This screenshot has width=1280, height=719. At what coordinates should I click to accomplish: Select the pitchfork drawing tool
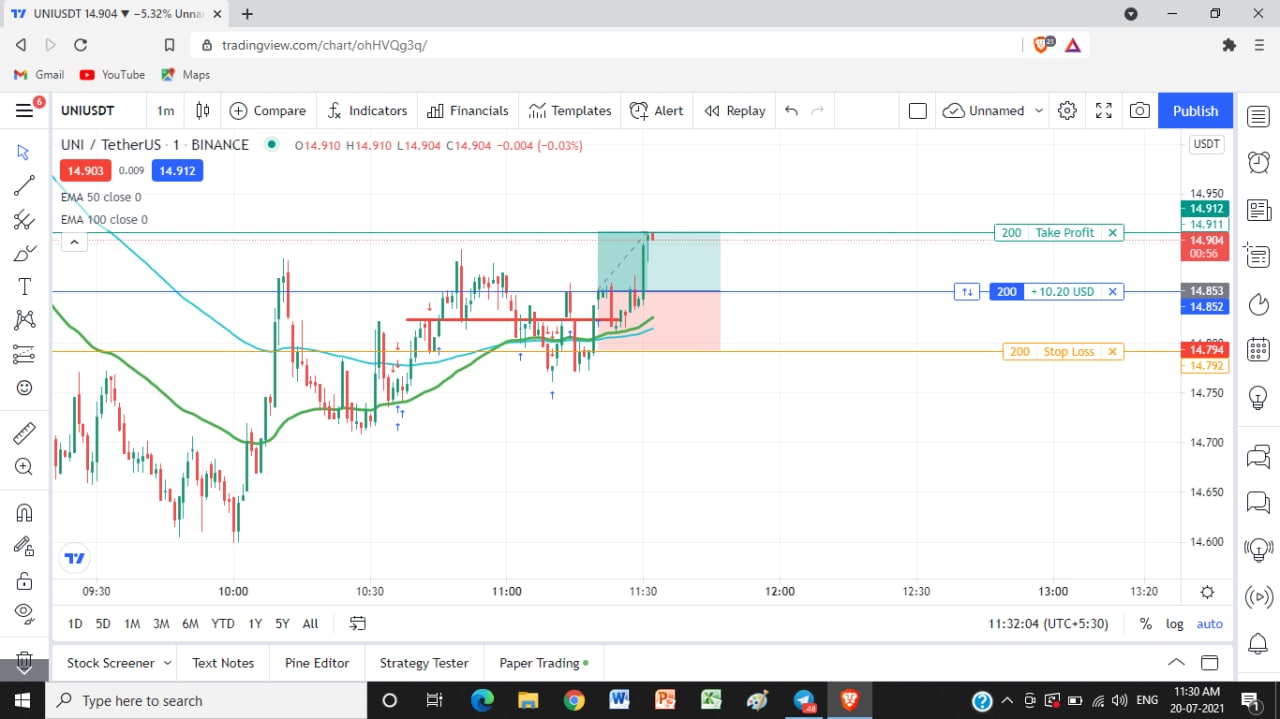coord(24,219)
